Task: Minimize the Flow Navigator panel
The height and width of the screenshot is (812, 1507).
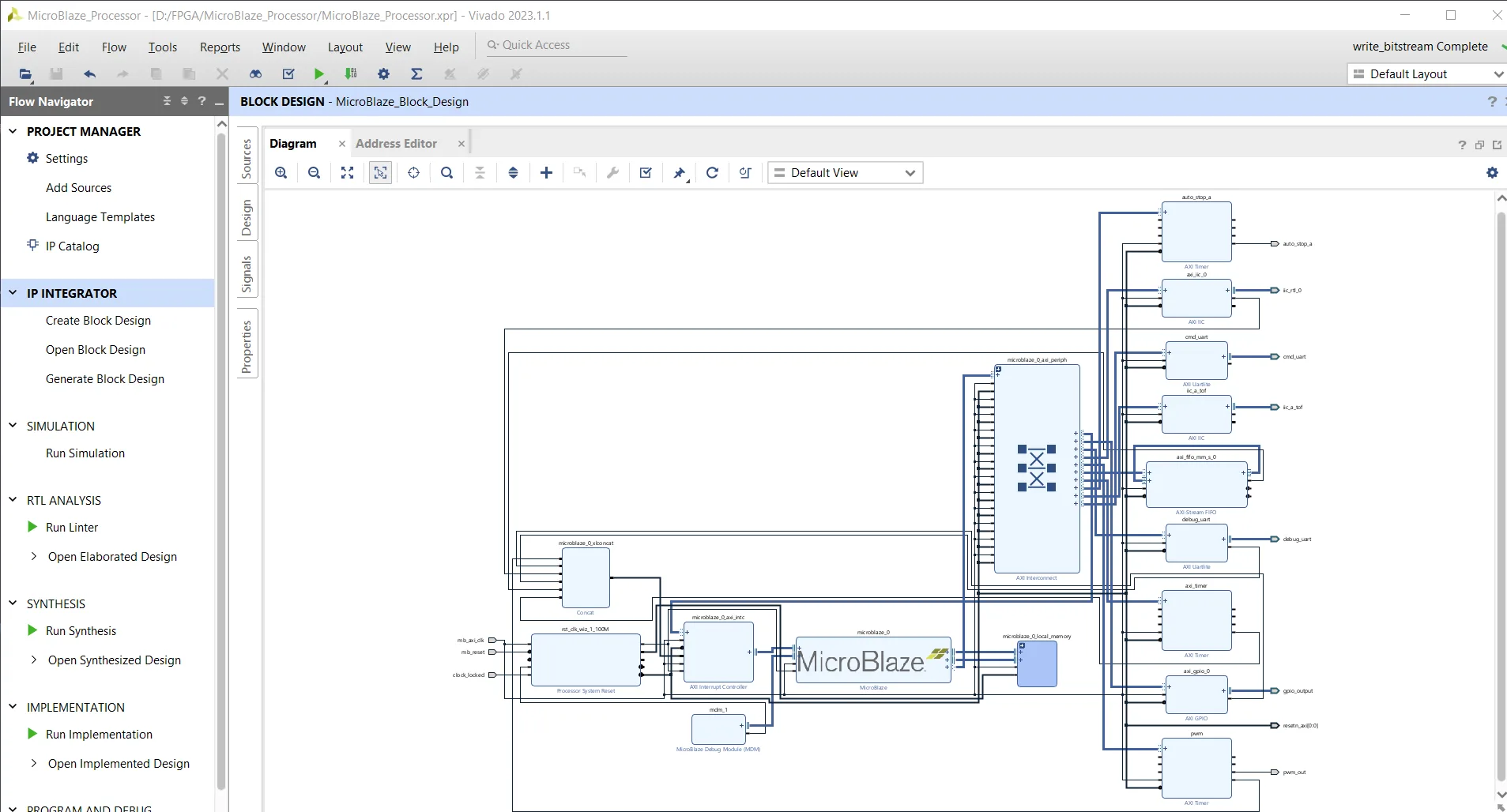Action: [220, 102]
